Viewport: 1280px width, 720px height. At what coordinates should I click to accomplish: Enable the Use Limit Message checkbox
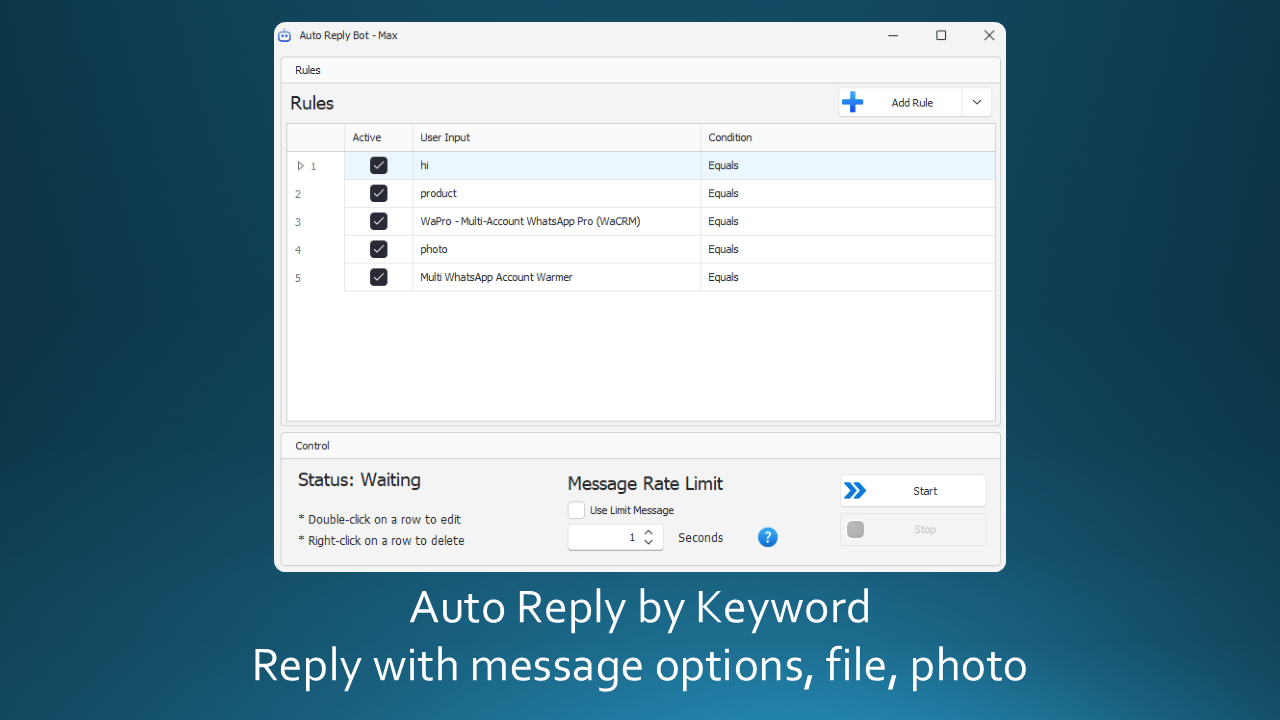[x=576, y=510]
